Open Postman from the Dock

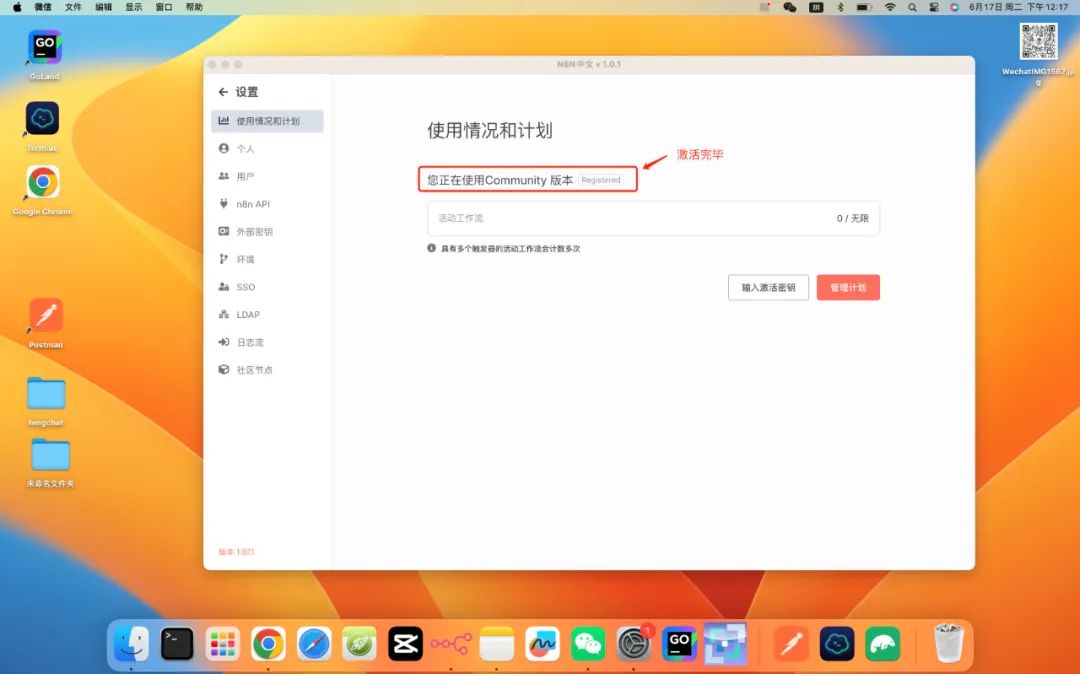point(791,644)
